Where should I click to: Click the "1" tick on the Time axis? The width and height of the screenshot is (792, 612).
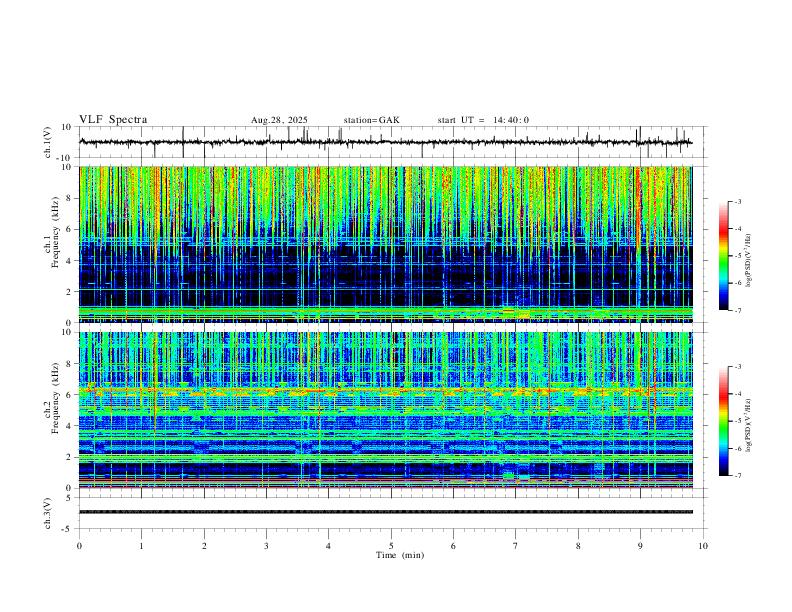pos(141,546)
